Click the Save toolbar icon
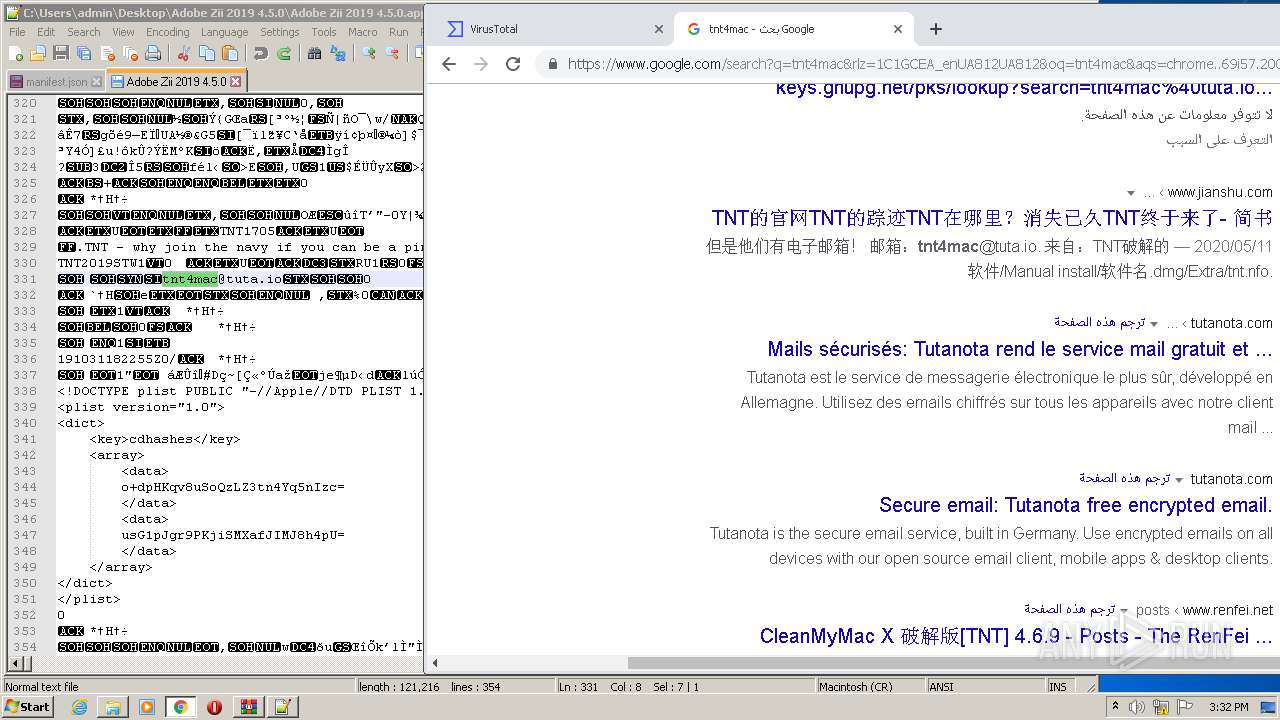This screenshot has height=720, width=1280. [60, 53]
